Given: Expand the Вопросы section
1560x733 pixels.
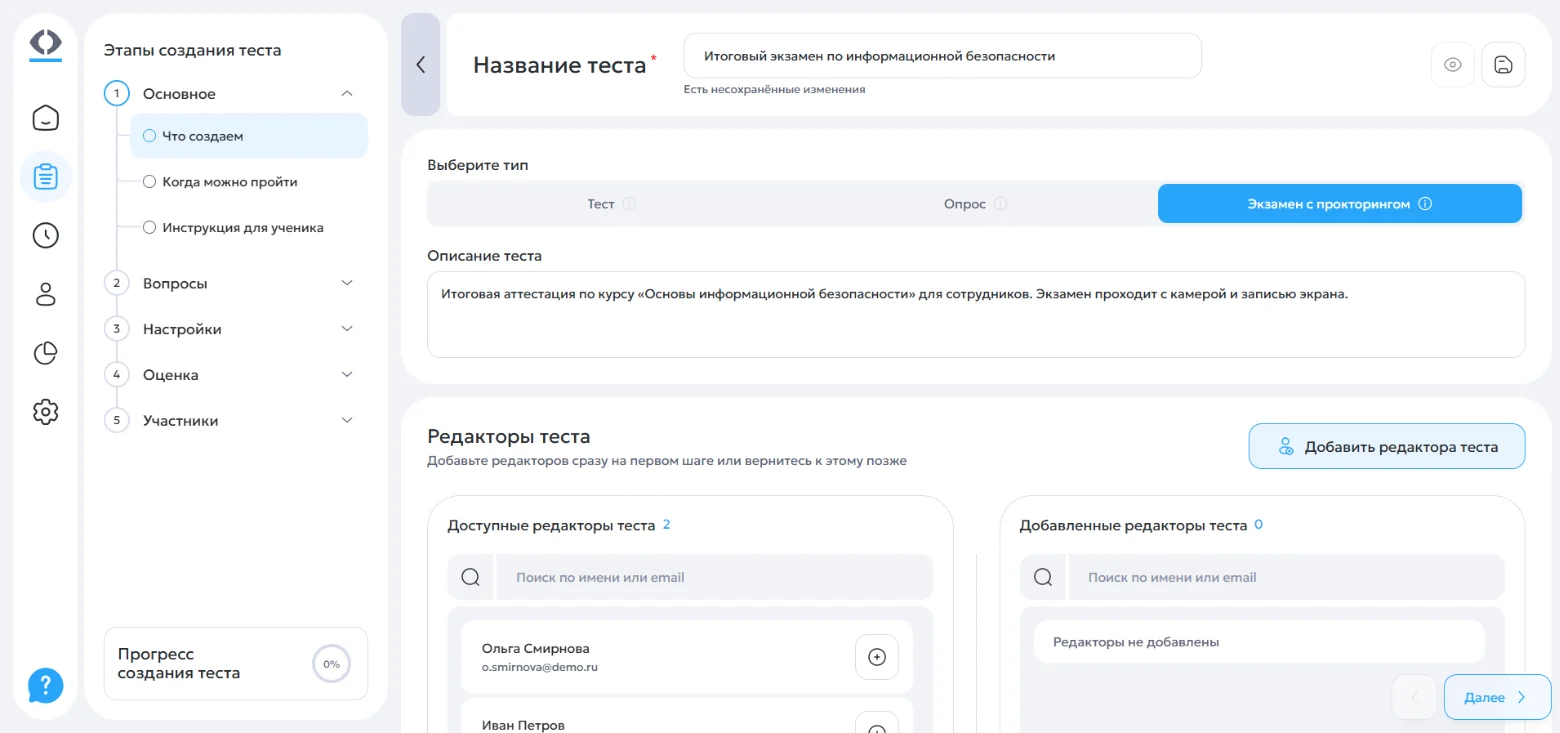Looking at the screenshot, I should [347, 283].
